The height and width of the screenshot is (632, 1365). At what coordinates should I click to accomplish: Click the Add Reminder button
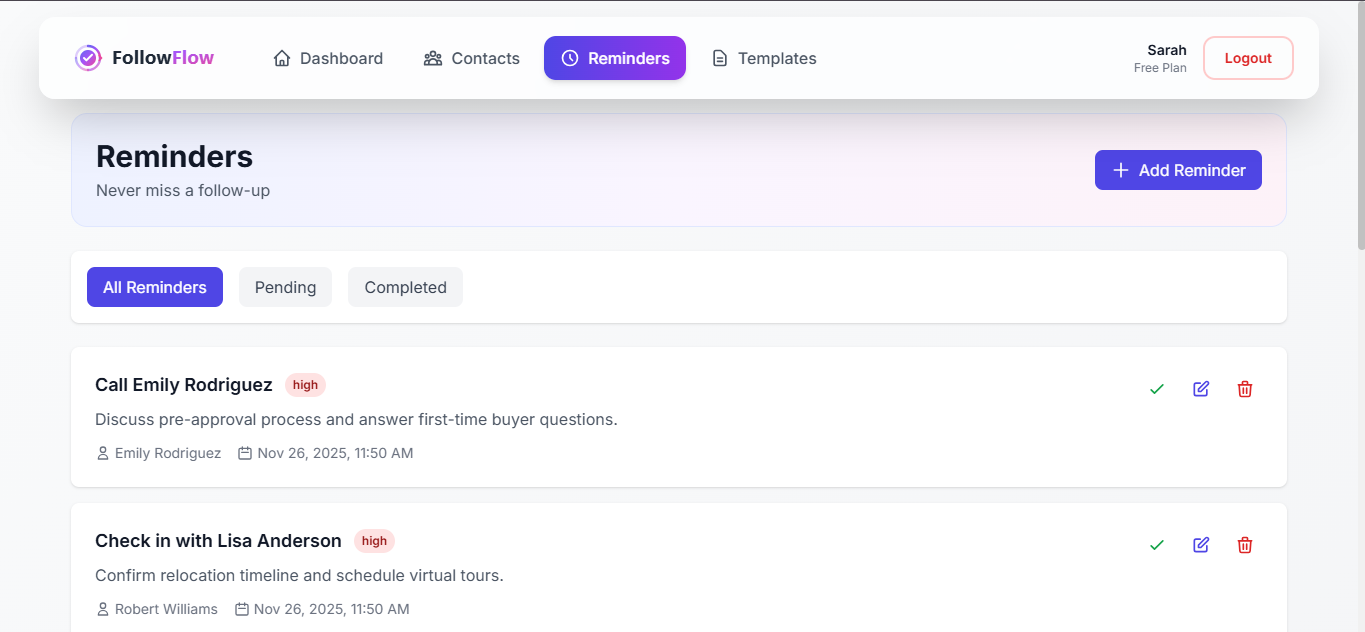(1178, 170)
